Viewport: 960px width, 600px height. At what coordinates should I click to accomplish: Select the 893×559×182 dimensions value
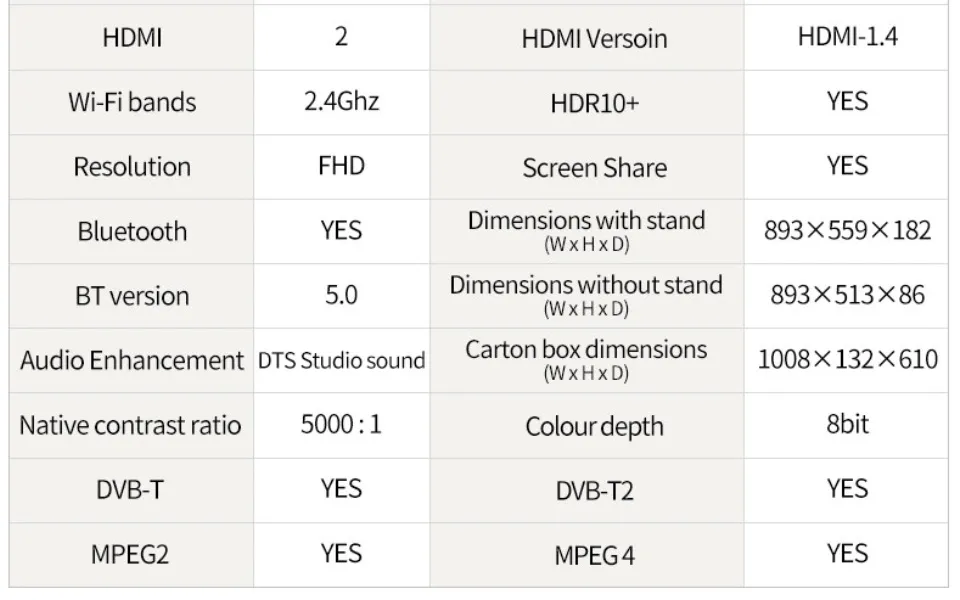click(847, 230)
